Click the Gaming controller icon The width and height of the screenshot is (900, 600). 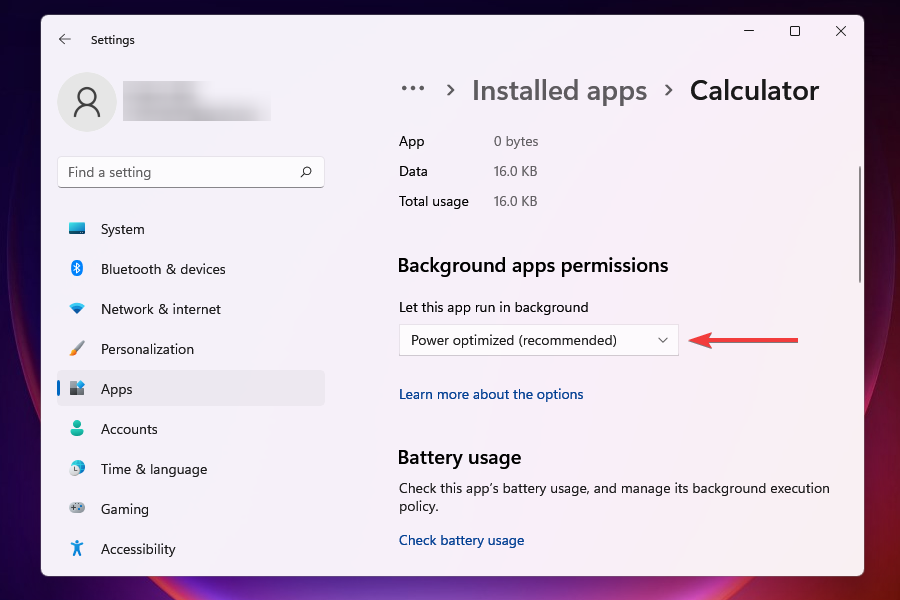tap(77, 509)
